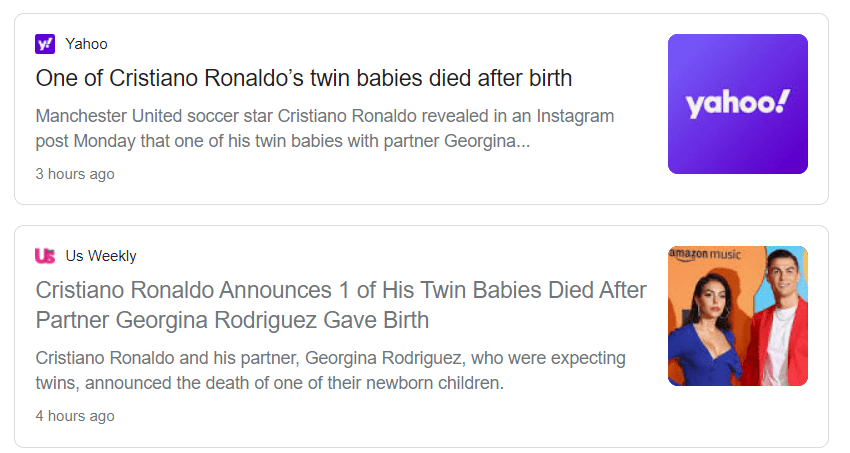850x453 pixels.
Task: Click snippet line "post Monday that one of his twin babies"
Action: (282, 142)
